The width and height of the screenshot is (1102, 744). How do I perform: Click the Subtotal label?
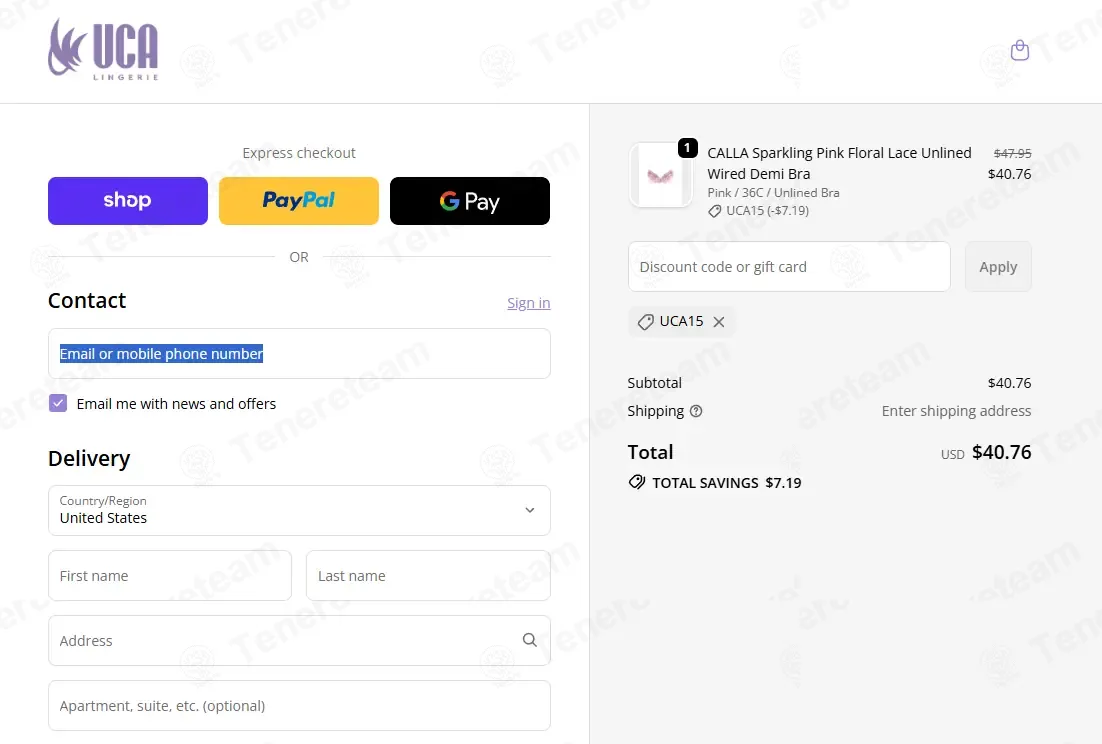click(x=654, y=383)
